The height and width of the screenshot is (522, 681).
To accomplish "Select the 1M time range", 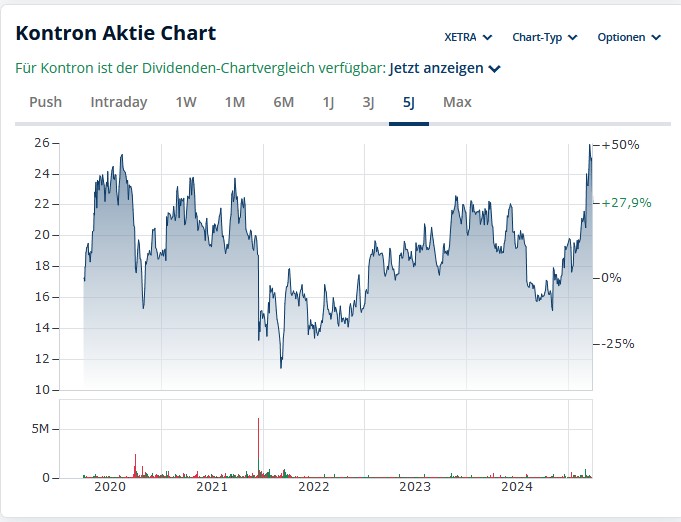I will pos(235,102).
